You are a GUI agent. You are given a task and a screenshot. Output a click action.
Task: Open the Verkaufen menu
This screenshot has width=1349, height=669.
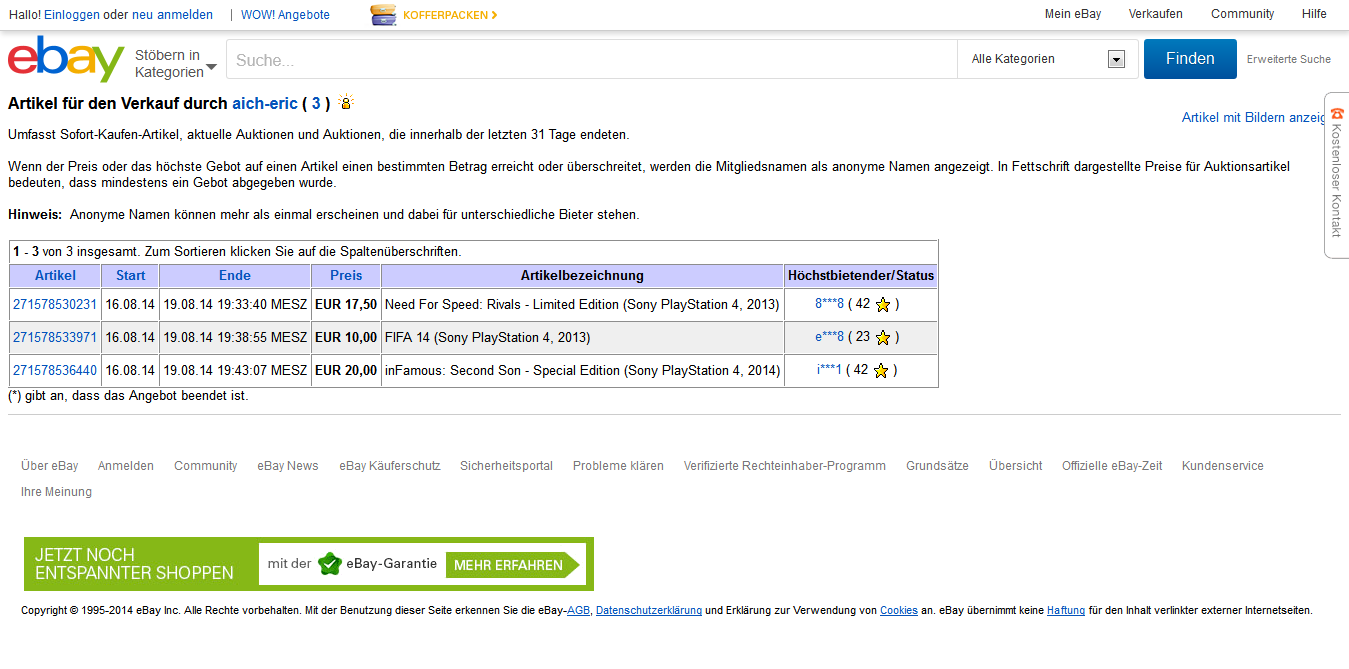coord(1156,14)
